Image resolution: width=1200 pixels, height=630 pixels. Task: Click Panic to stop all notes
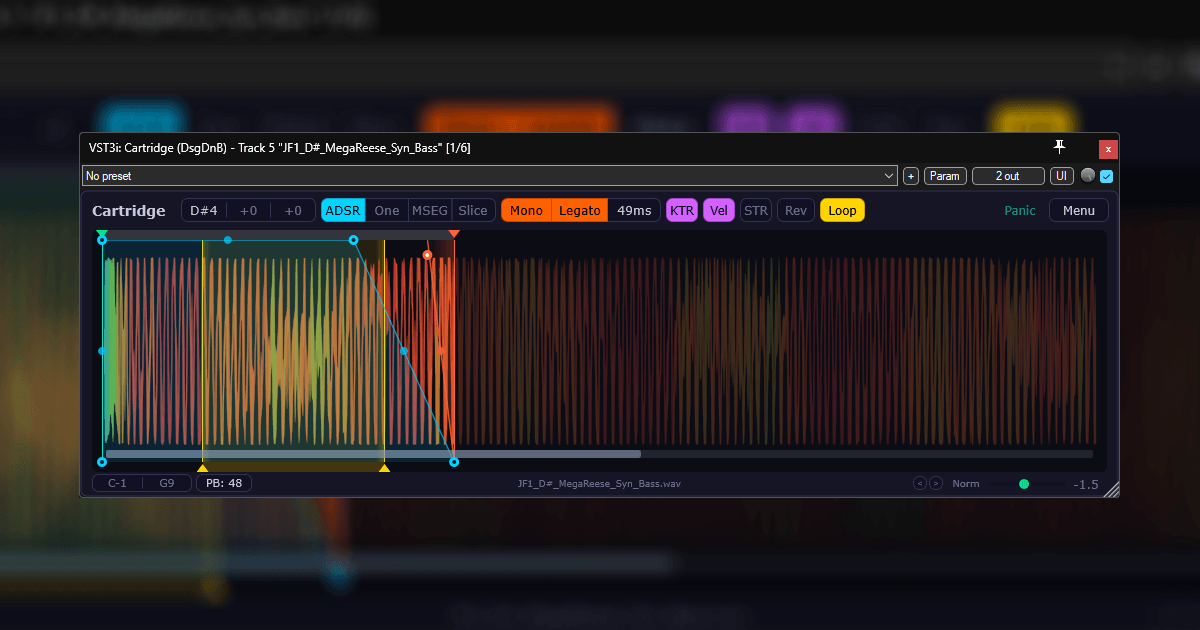(1019, 210)
